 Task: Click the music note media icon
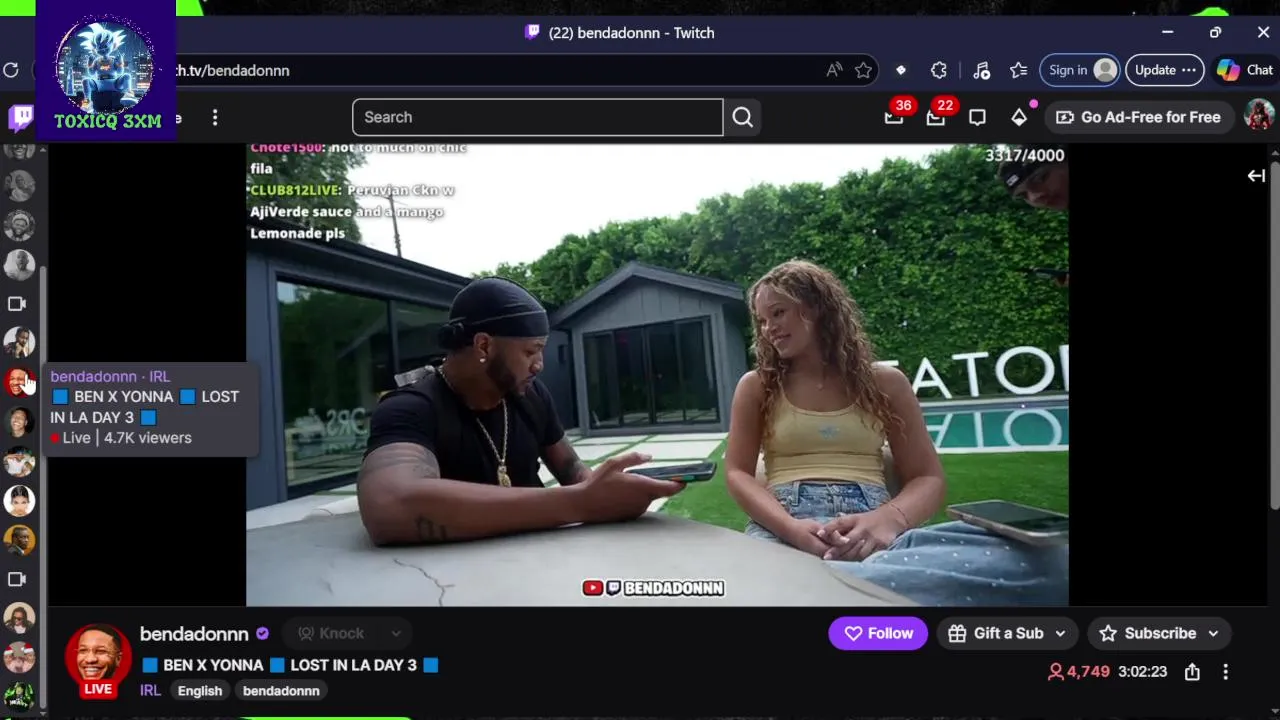click(x=981, y=70)
